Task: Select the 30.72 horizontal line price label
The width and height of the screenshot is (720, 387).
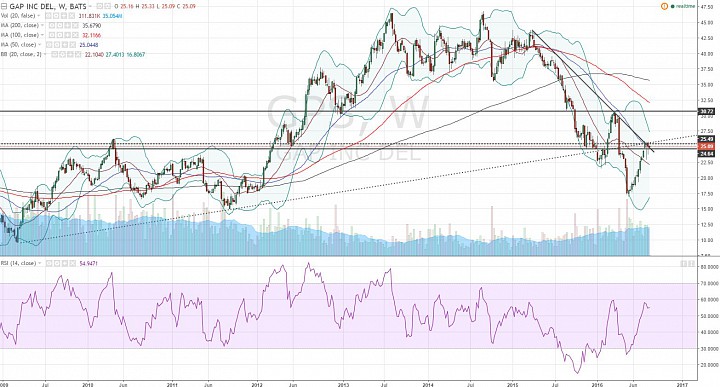Action: point(706,111)
